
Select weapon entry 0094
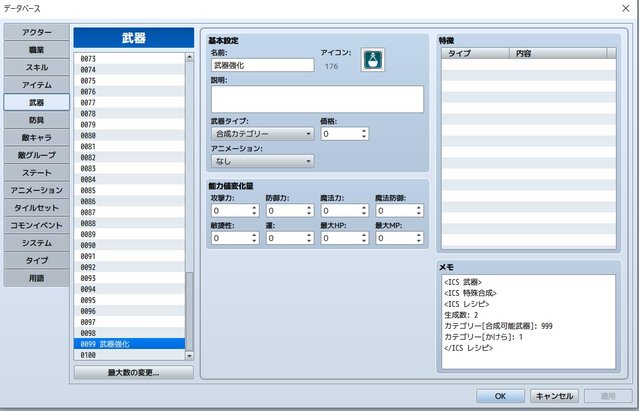point(129,289)
